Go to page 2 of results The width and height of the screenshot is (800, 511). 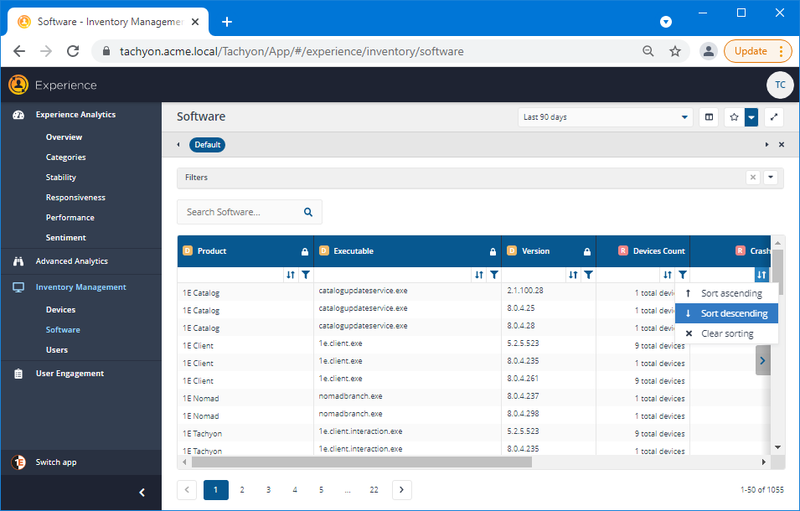[242, 490]
